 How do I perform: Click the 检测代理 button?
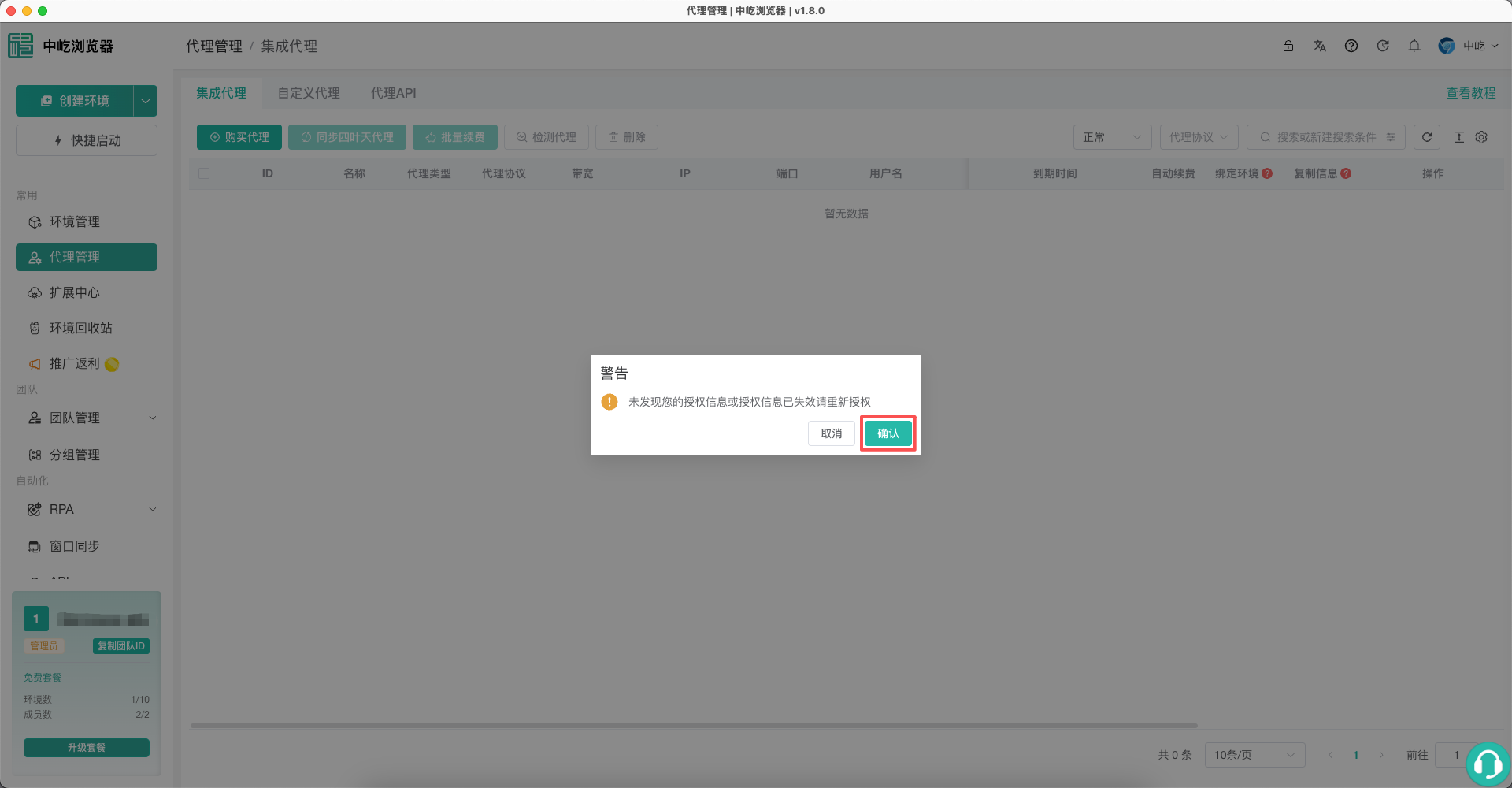(547, 137)
